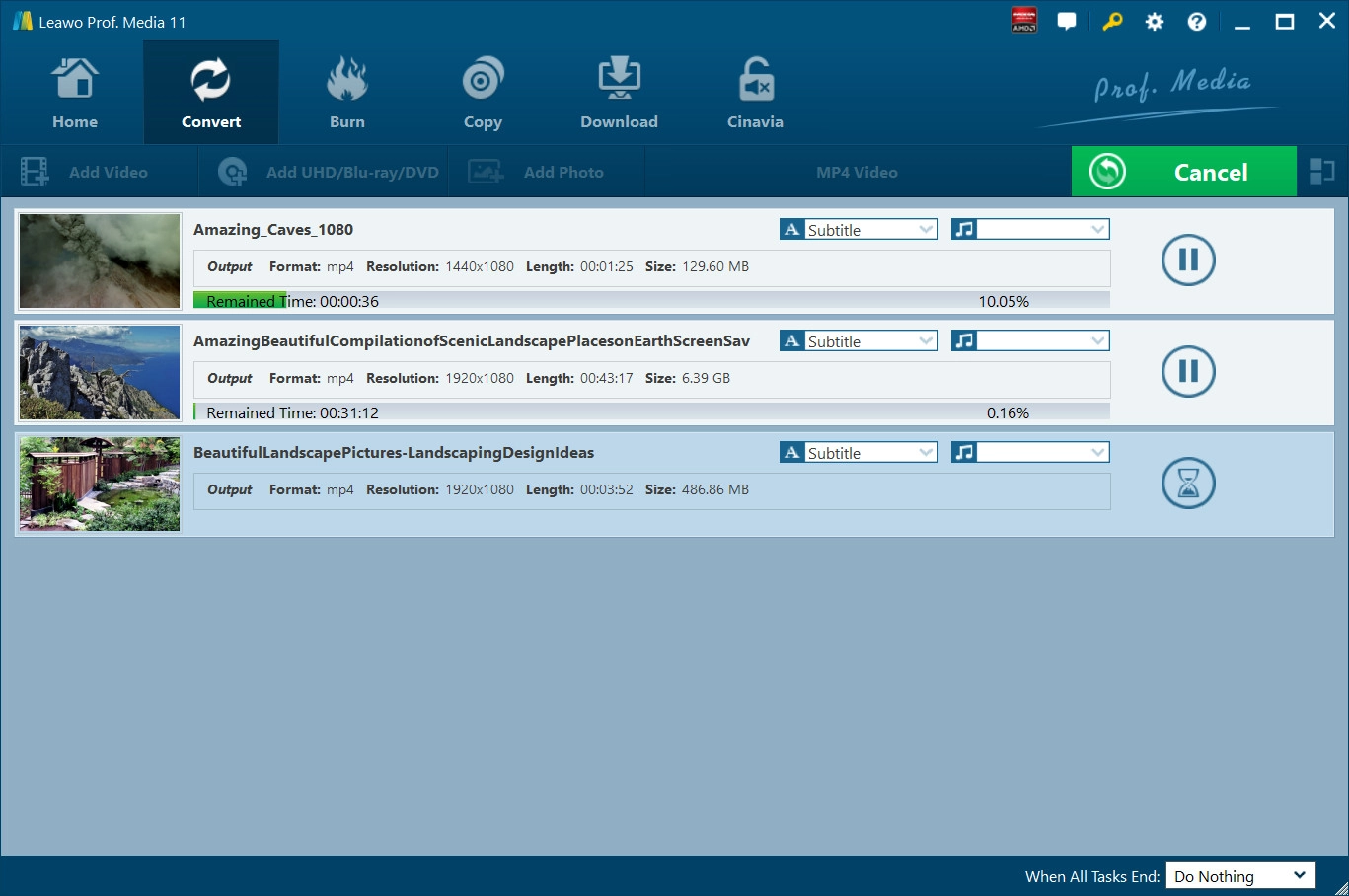
Task: Pause the AmazingBeautifulCompilation video conversion
Action: pyautogui.click(x=1188, y=372)
